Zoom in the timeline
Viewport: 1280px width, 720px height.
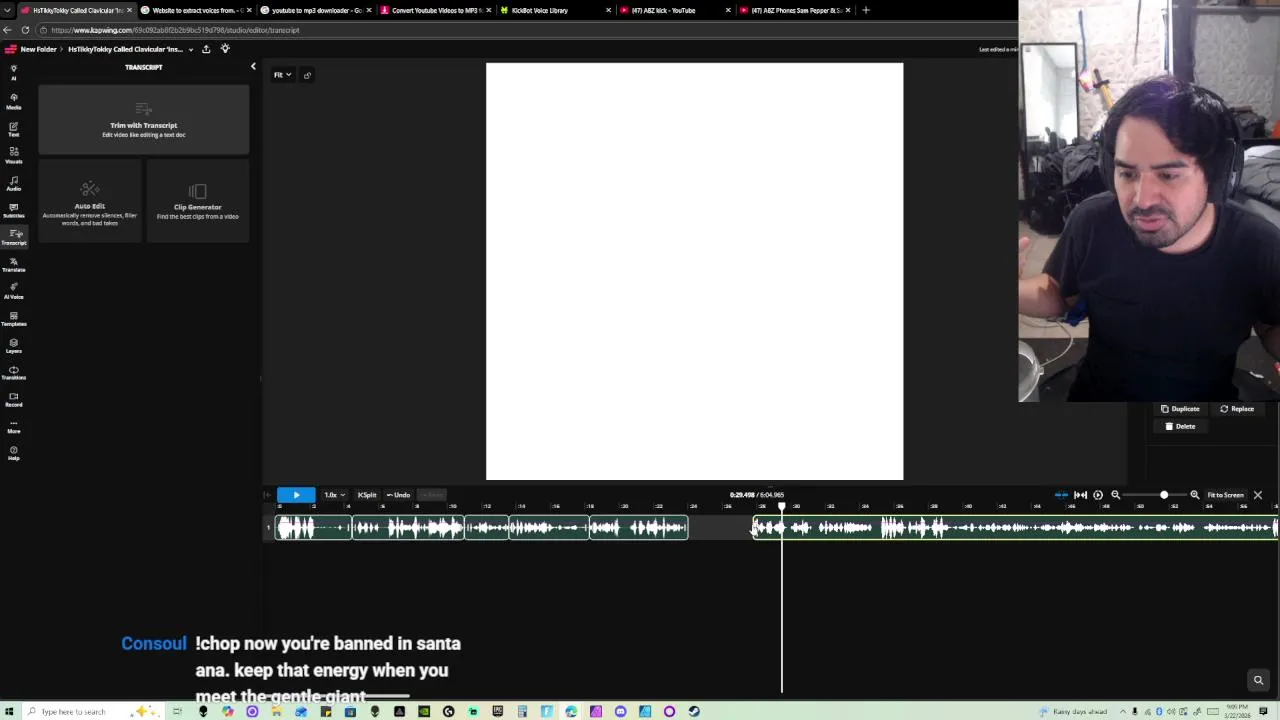tap(1194, 495)
